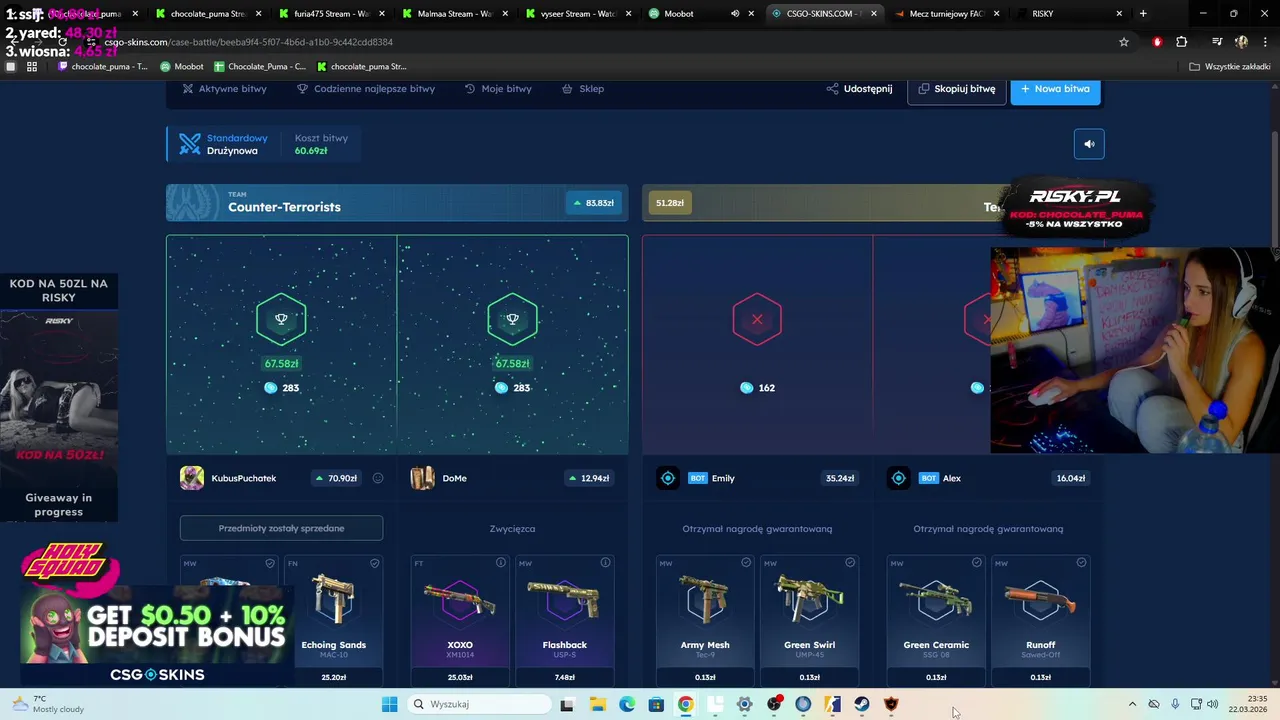Click shield check icon on Runoff card

click(1081, 563)
